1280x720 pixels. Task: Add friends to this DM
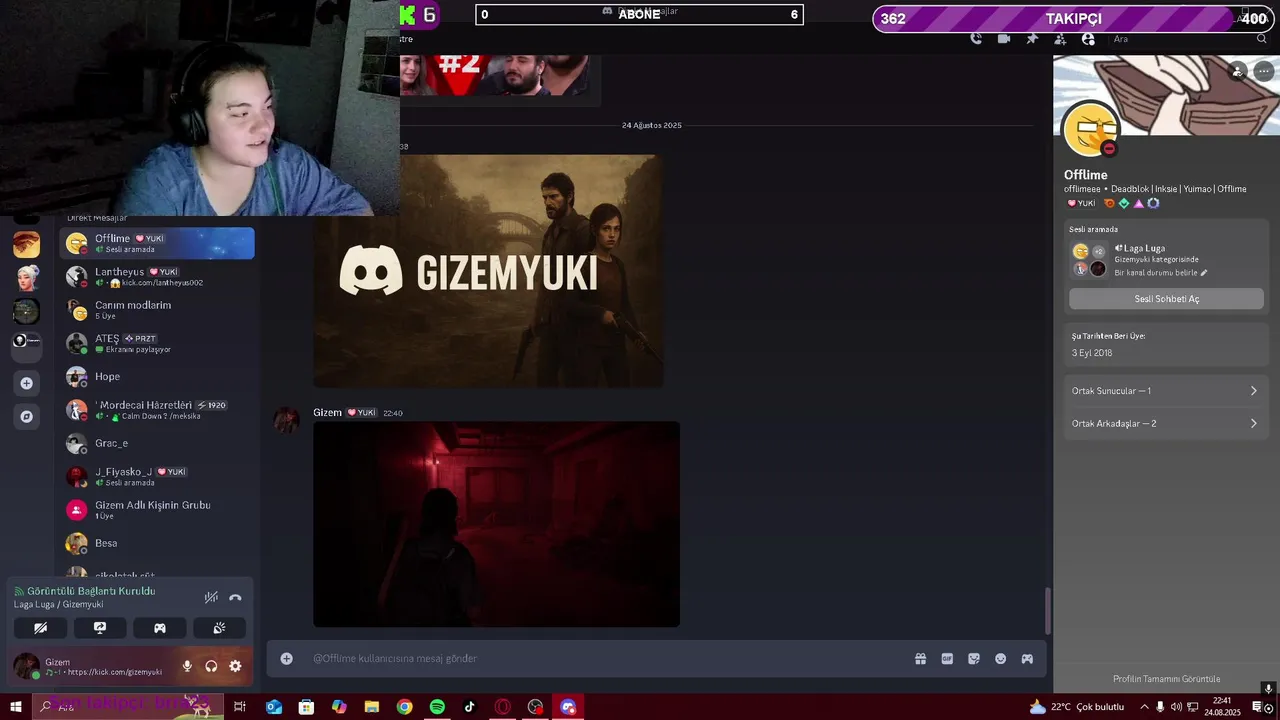[1060, 39]
